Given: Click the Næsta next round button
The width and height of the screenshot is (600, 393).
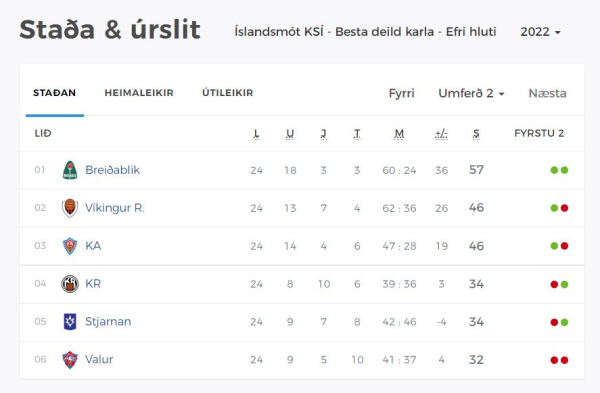Looking at the screenshot, I should [x=547, y=93].
